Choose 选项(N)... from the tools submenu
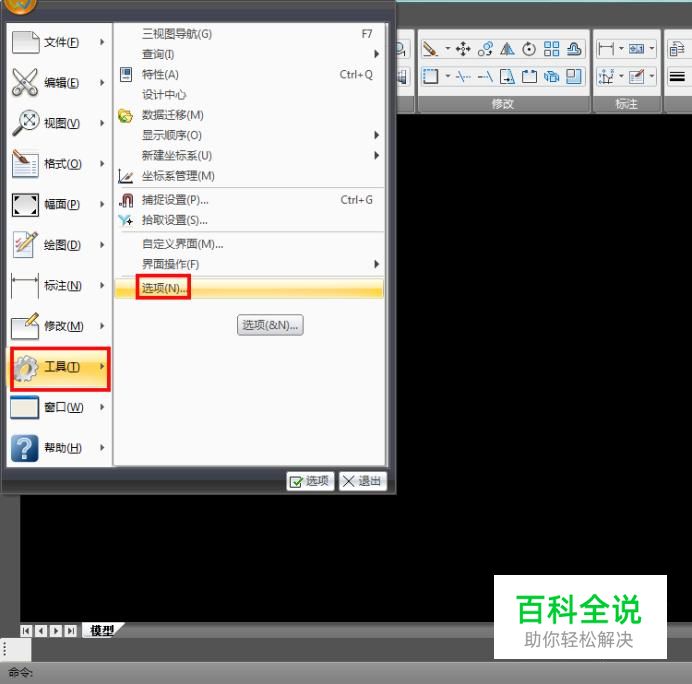This screenshot has height=684, width=692. click(x=249, y=288)
